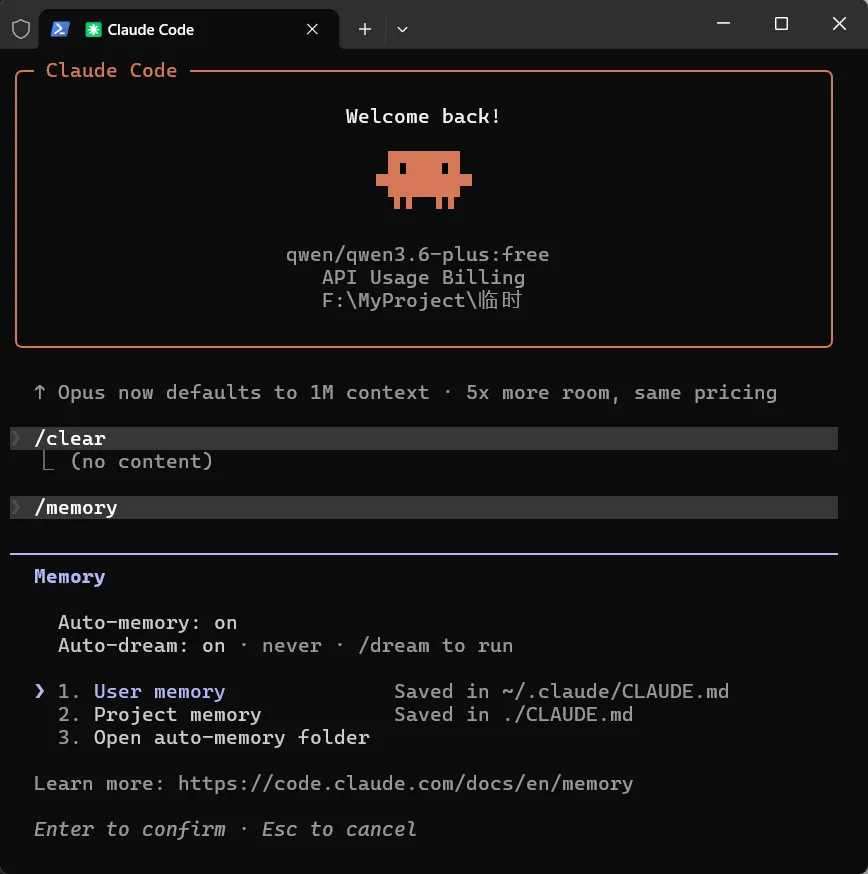This screenshot has height=874, width=868.
Task: Click the API Usage Billing line
Action: point(423,278)
